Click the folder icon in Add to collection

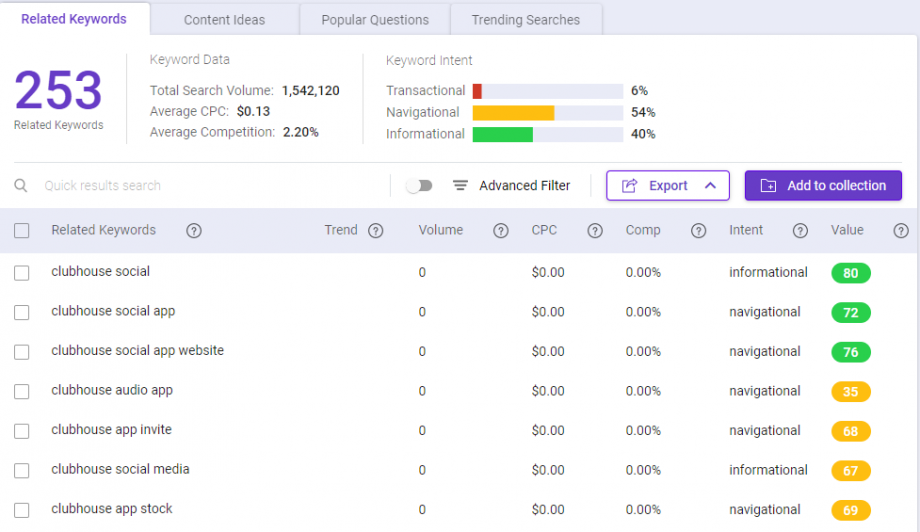(768, 185)
